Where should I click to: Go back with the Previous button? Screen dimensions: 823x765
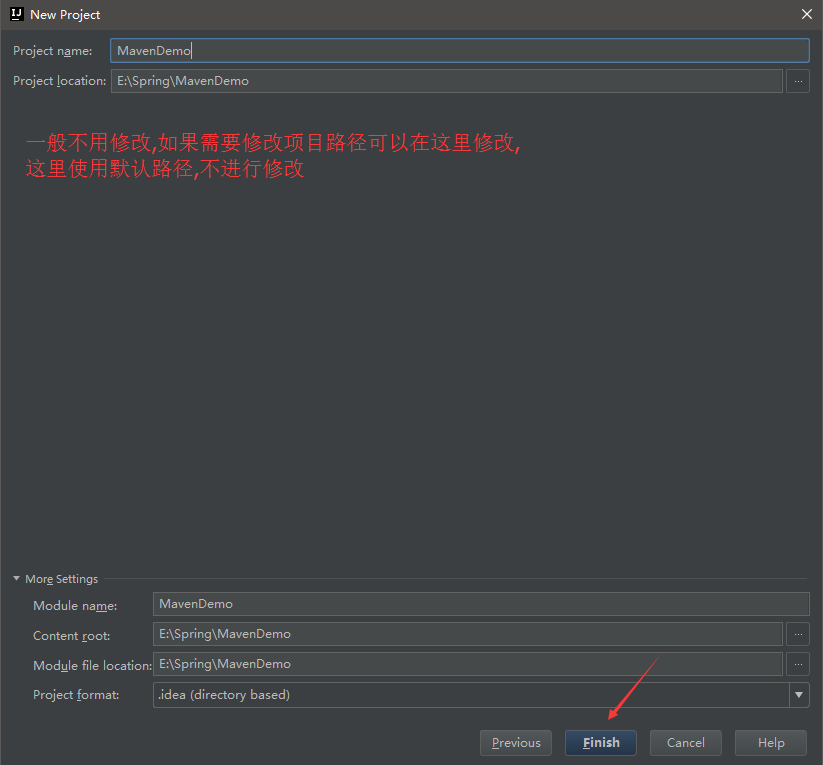click(x=516, y=742)
